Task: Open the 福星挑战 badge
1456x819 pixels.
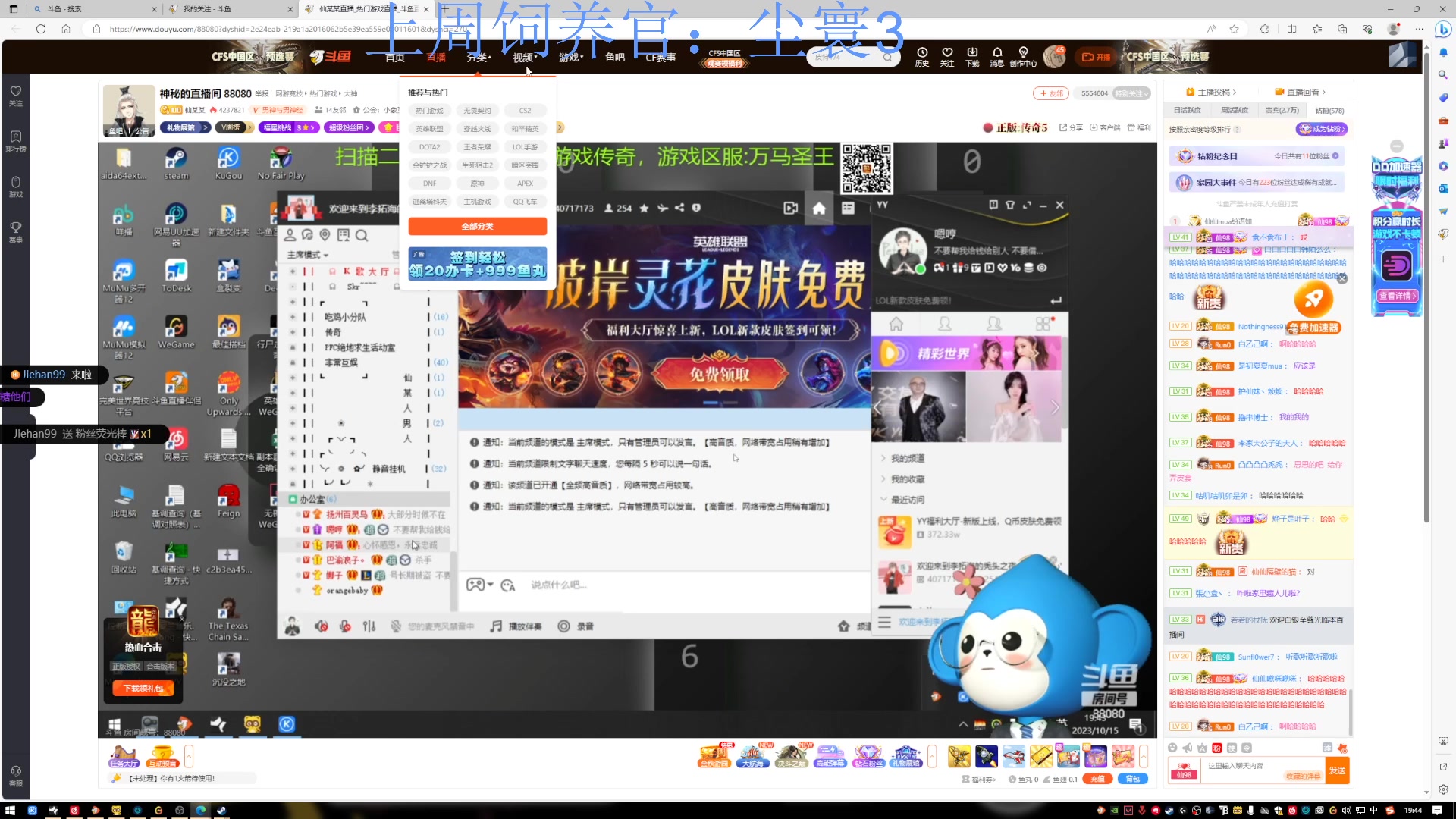Action: pos(288,127)
